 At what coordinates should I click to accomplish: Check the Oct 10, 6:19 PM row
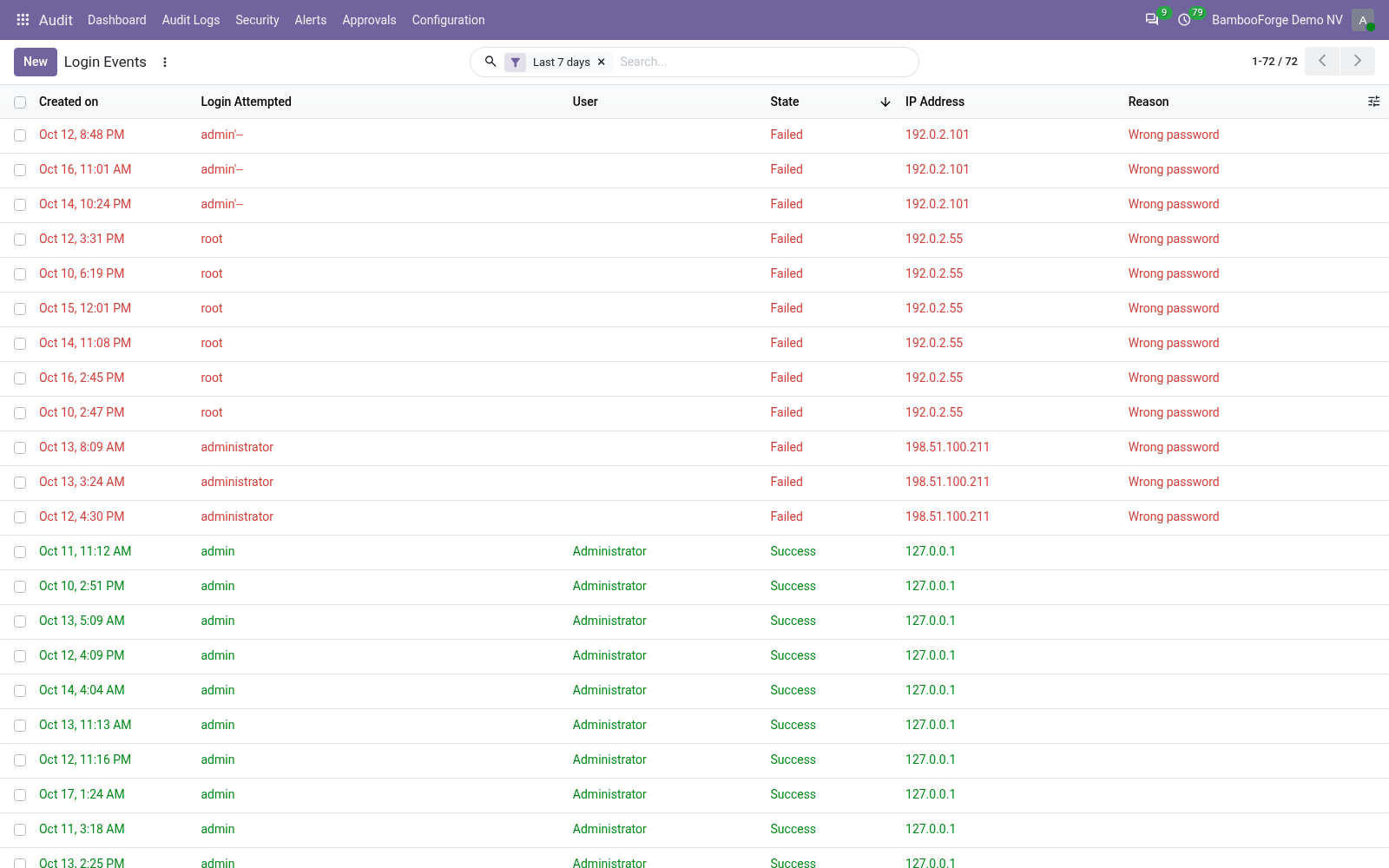tap(20, 274)
